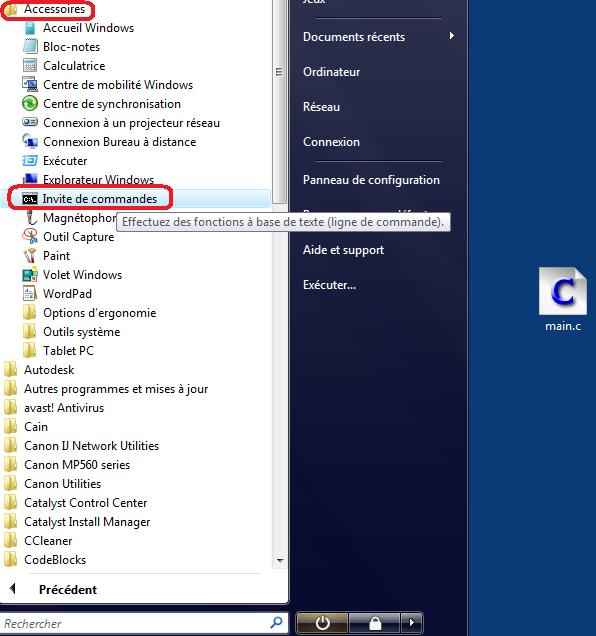
Task: Open main.c file on desktop
Action: [x=562, y=299]
